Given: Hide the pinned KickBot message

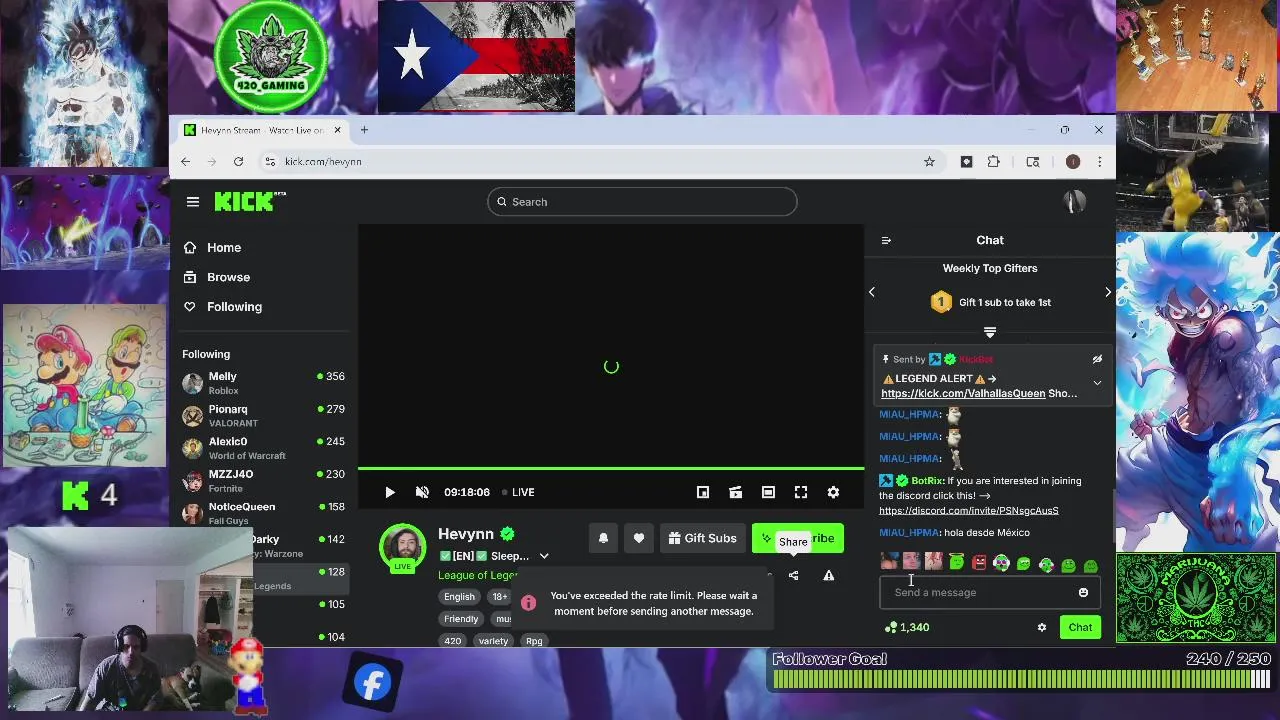Looking at the screenshot, I should tap(1097, 359).
